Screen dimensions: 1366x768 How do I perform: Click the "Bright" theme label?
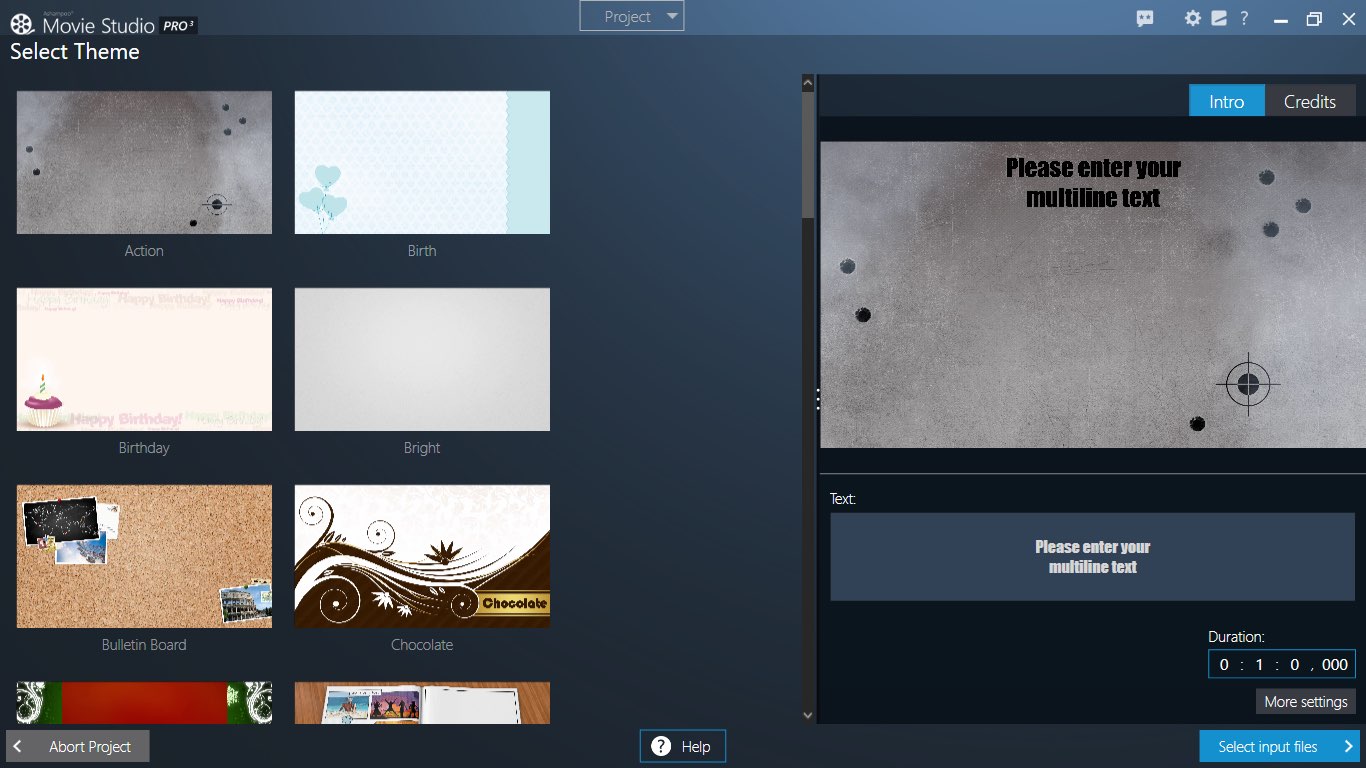422,448
